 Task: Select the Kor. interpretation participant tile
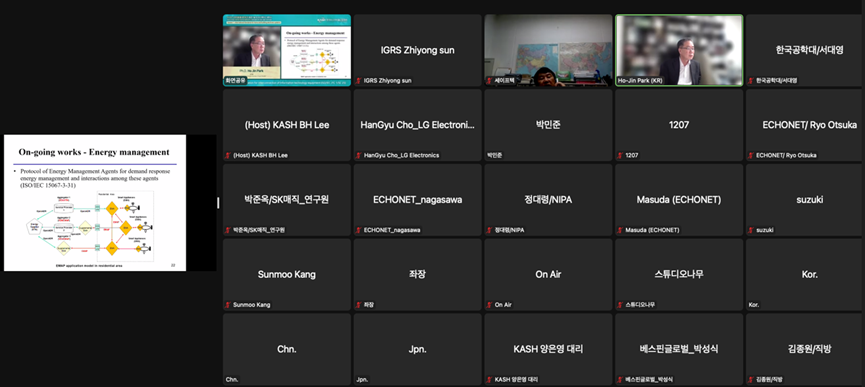[805, 275]
